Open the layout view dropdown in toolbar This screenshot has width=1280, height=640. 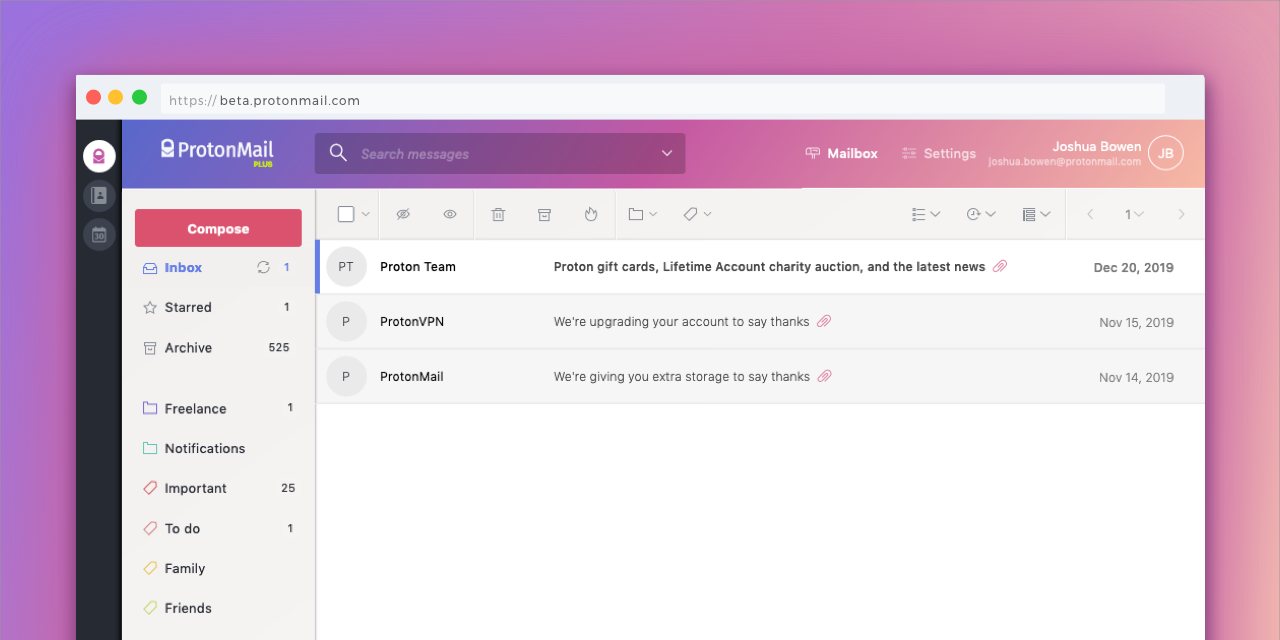click(x=1036, y=214)
